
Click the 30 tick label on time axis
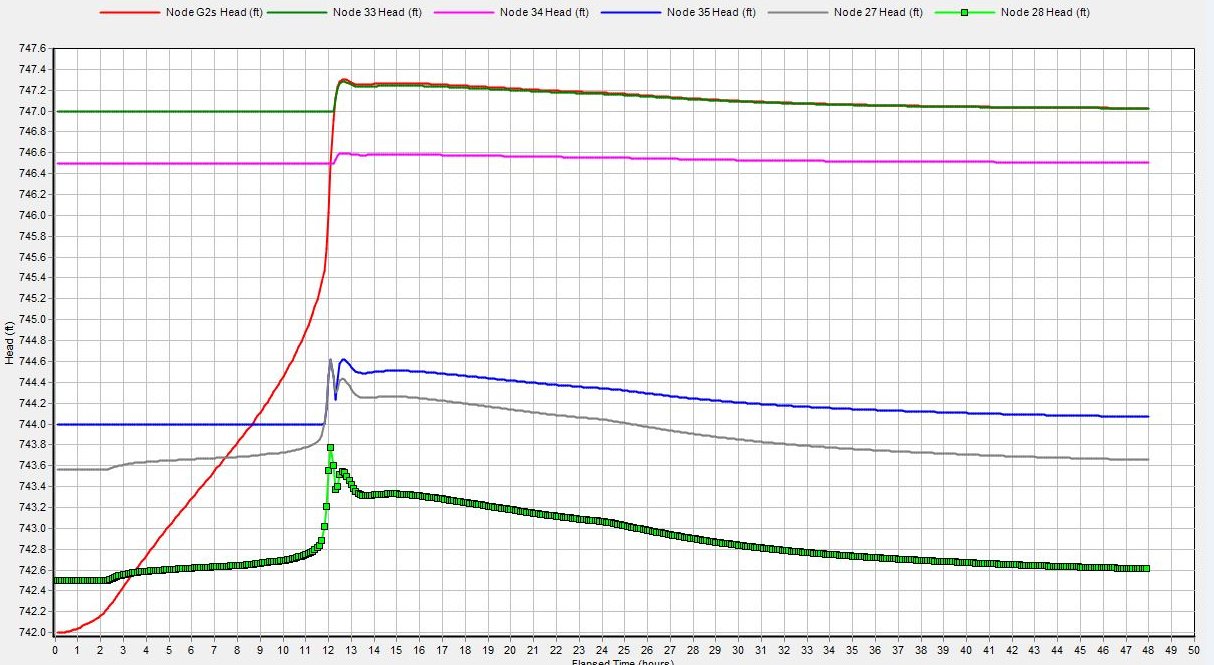tap(738, 648)
